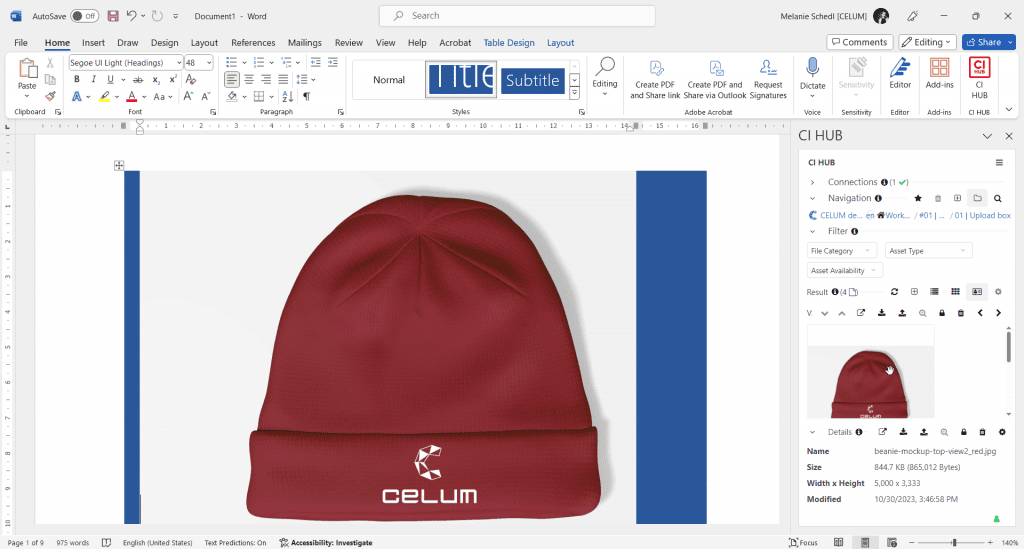Toggle show paragraph marks
This screenshot has height=549, width=1024.
click(306, 97)
